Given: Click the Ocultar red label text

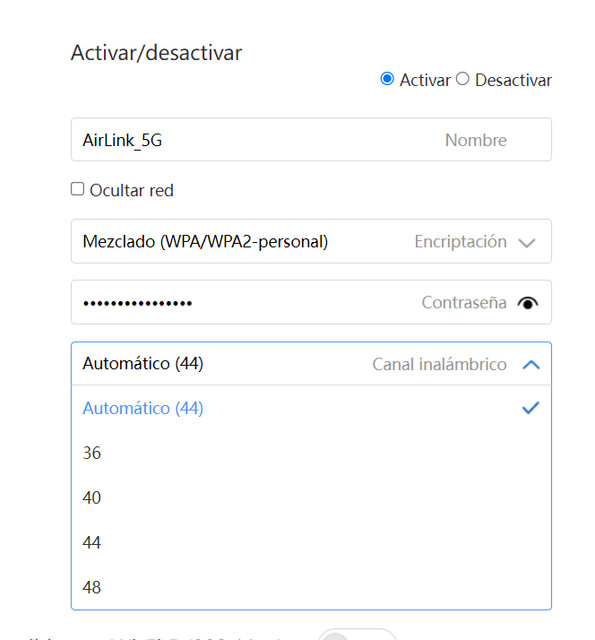Looking at the screenshot, I should pyautogui.click(x=131, y=190).
